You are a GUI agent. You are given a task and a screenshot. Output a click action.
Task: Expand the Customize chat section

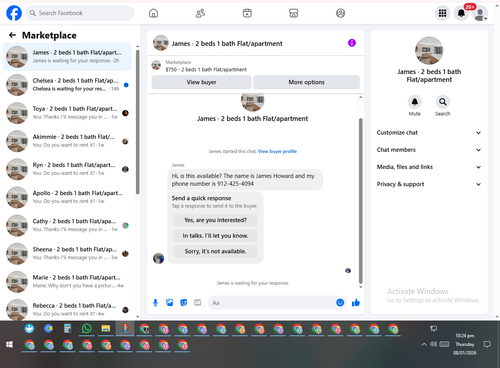coord(429,133)
